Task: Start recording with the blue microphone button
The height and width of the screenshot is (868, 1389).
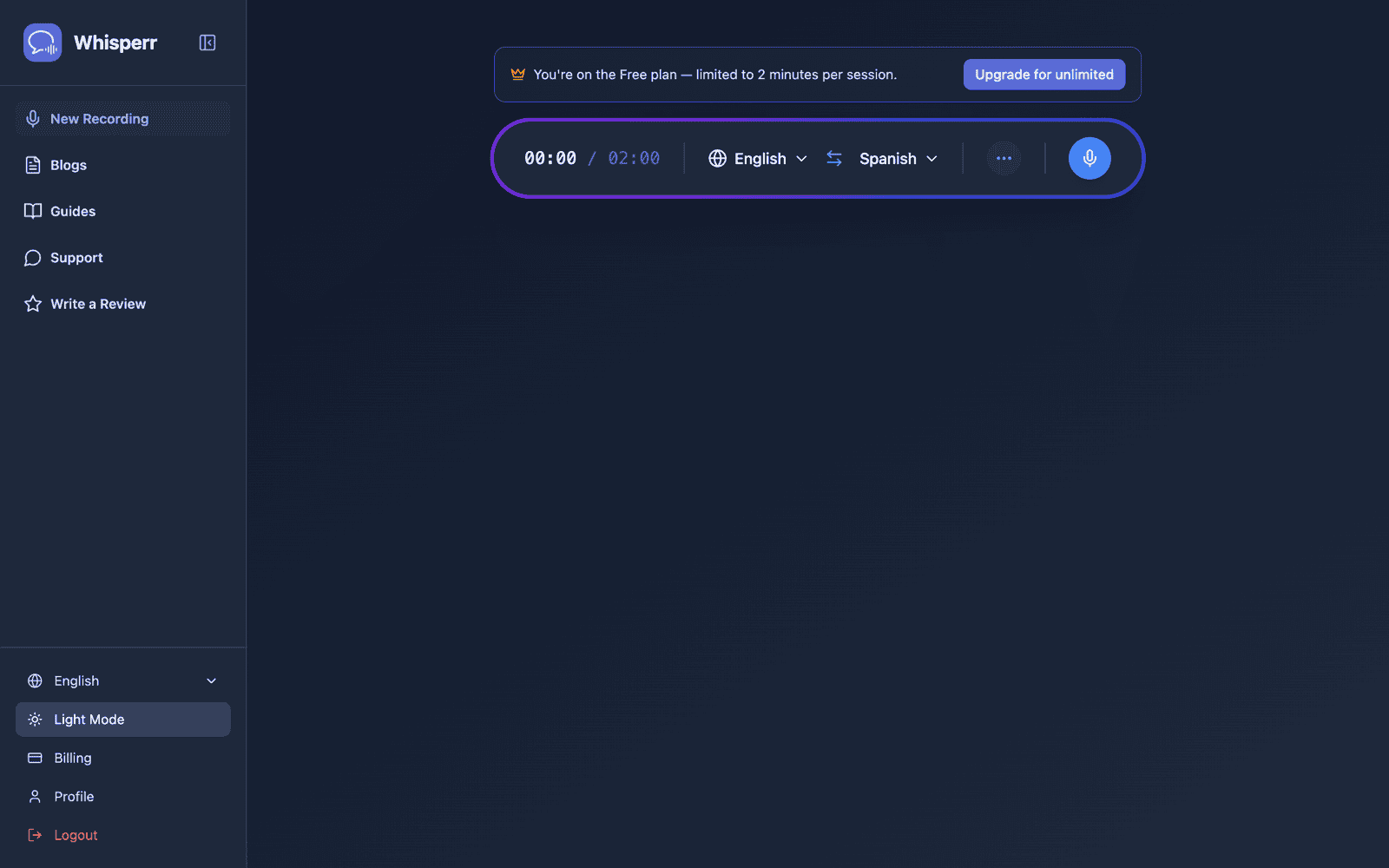Action: coord(1089,158)
